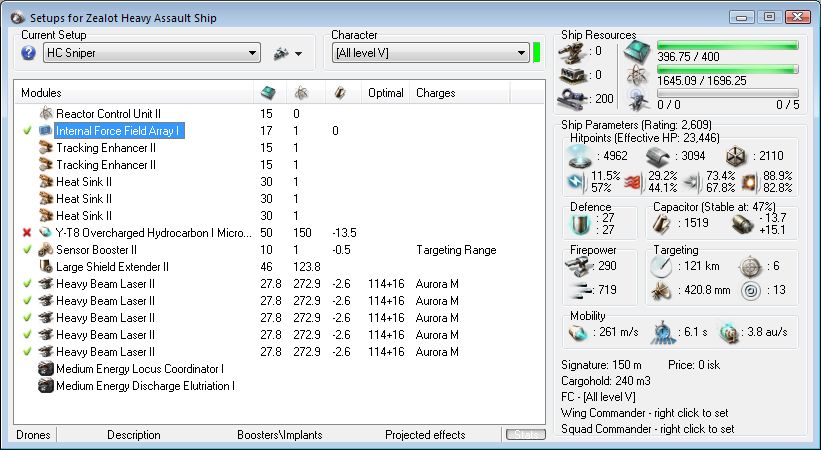
Task: Toggle checkmark of fourth Heavy Beam Laser II
Action: (27, 334)
